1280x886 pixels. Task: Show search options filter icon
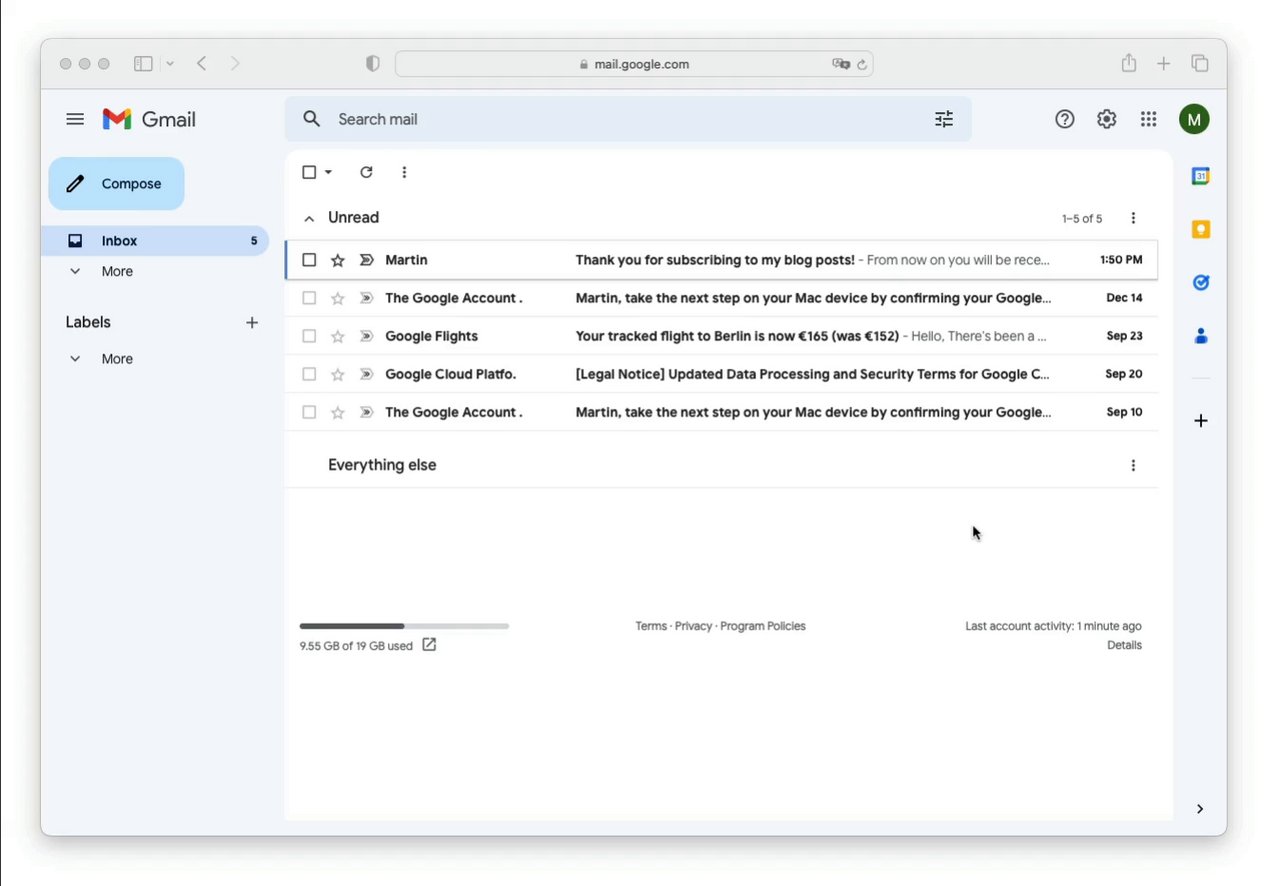pyautogui.click(x=944, y=119)
